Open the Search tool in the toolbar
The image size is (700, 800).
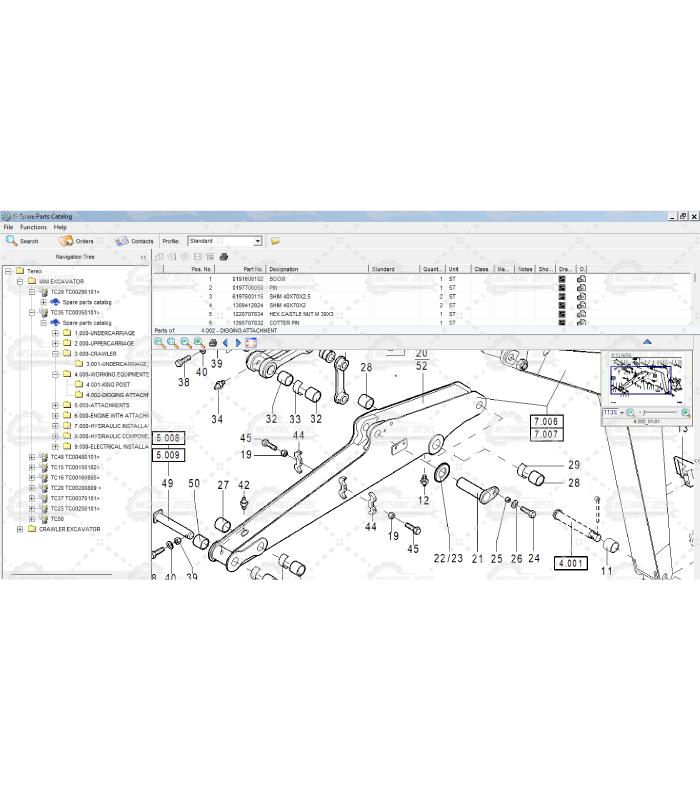tap(22, 241)
